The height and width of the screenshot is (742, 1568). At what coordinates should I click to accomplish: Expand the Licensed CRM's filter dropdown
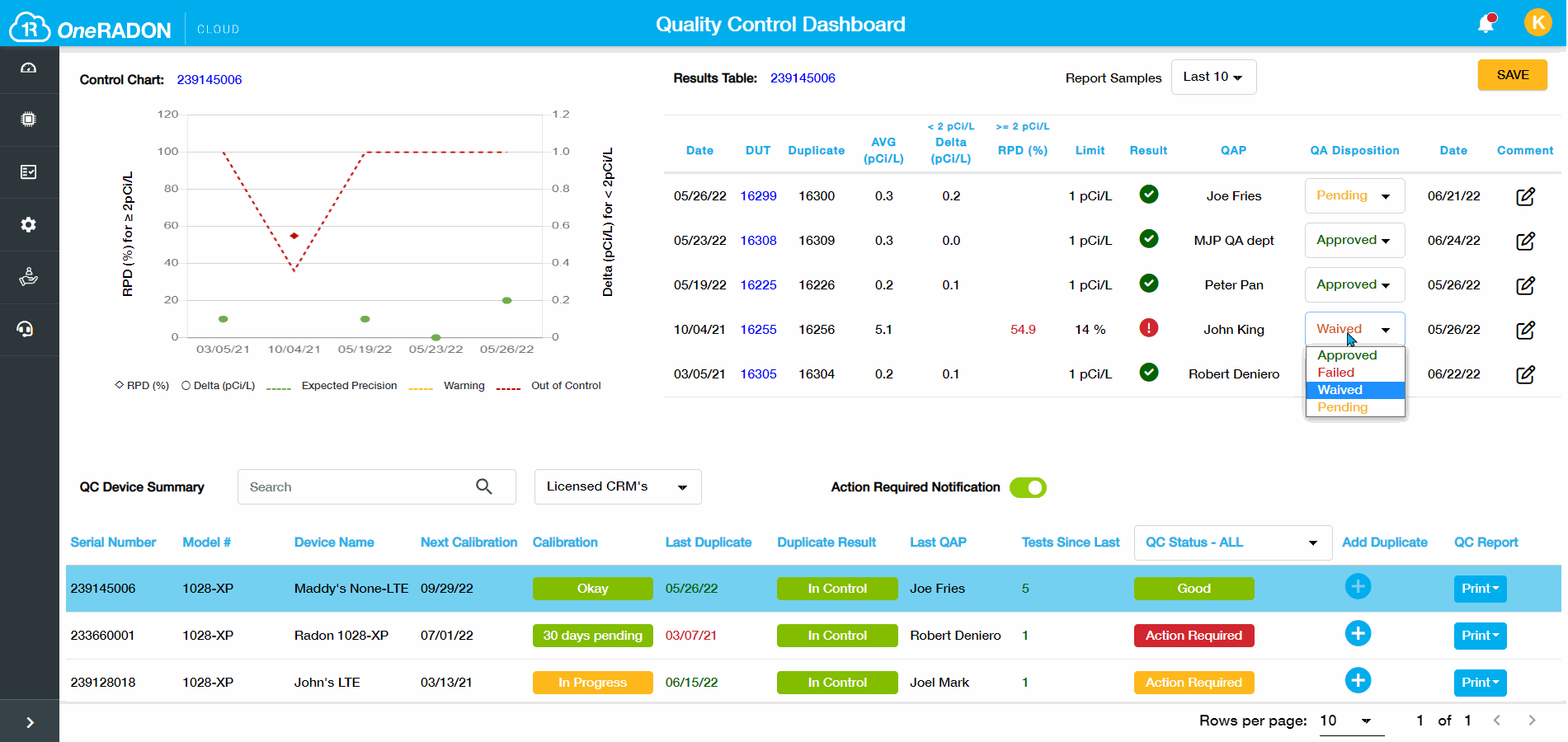point(617,486)
